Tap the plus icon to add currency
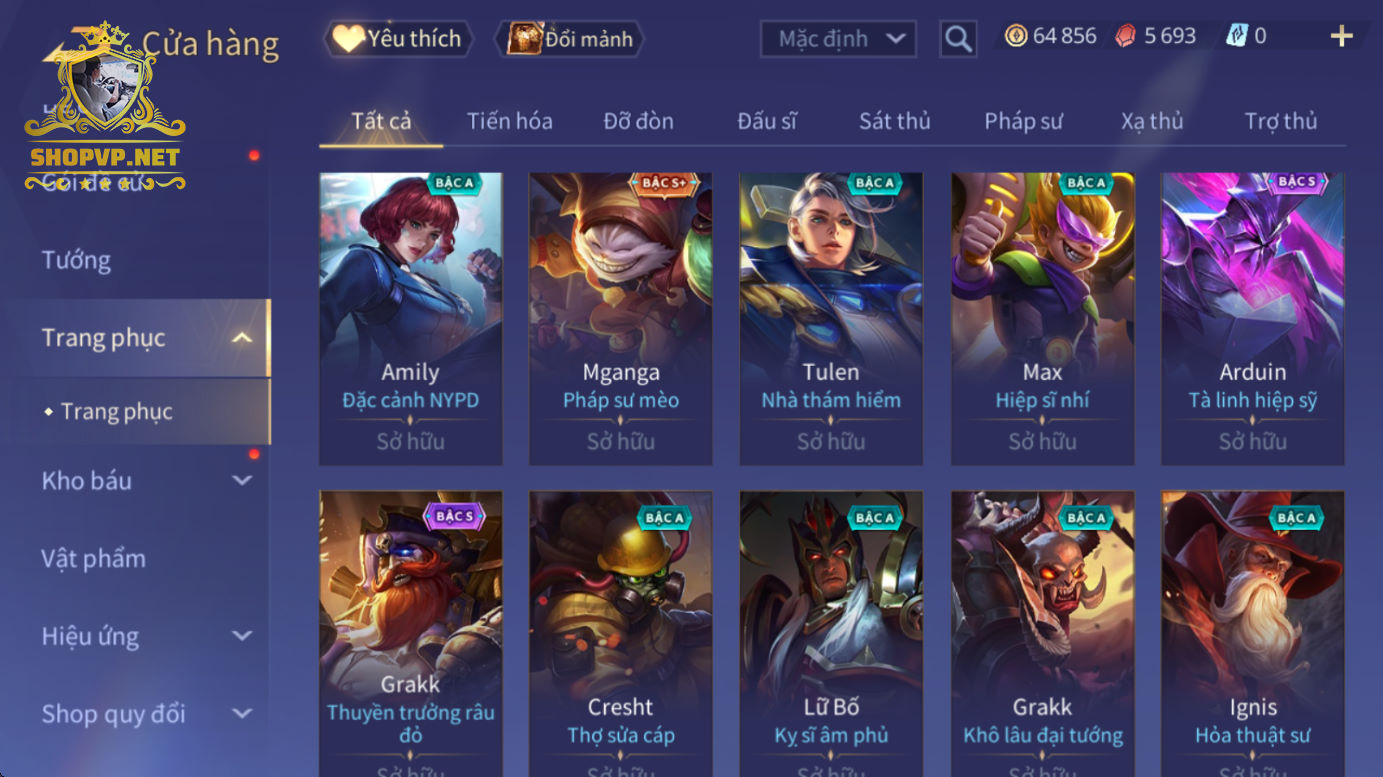The width and height of the screenshot is (1383, 777). coord(1341,37)
